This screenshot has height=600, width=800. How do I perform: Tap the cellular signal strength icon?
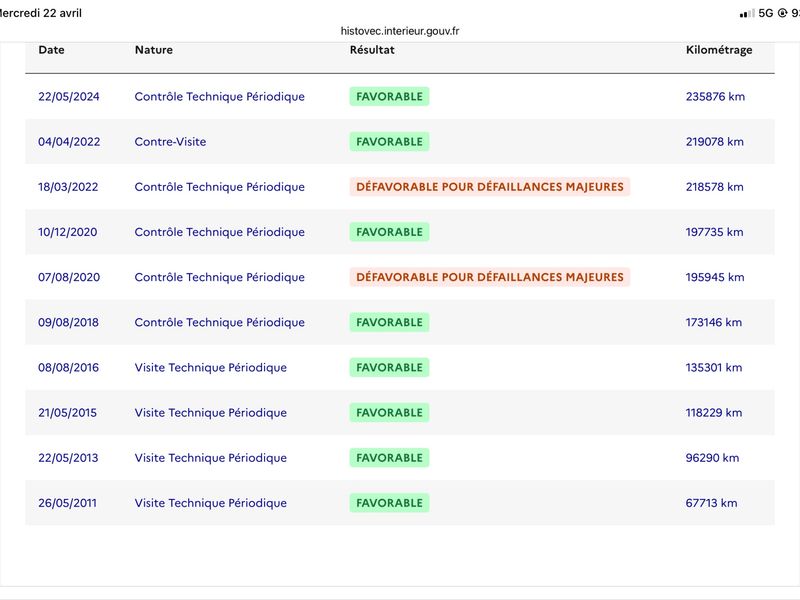tap(746, 14)
